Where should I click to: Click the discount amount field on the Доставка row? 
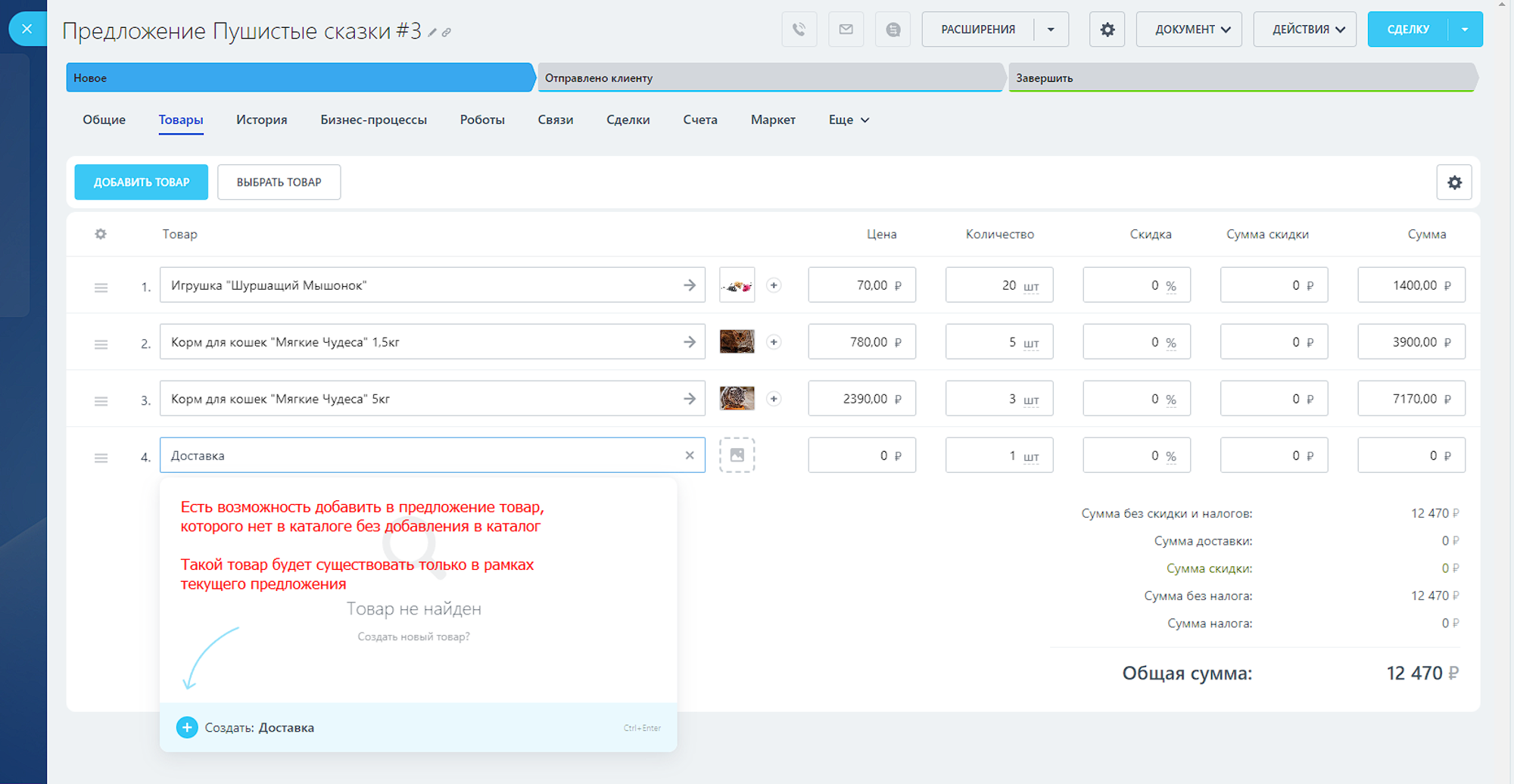1274,456
